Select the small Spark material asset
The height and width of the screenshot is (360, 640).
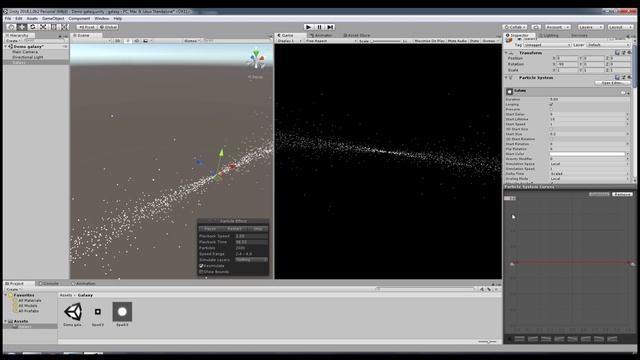tap(98, 312)
